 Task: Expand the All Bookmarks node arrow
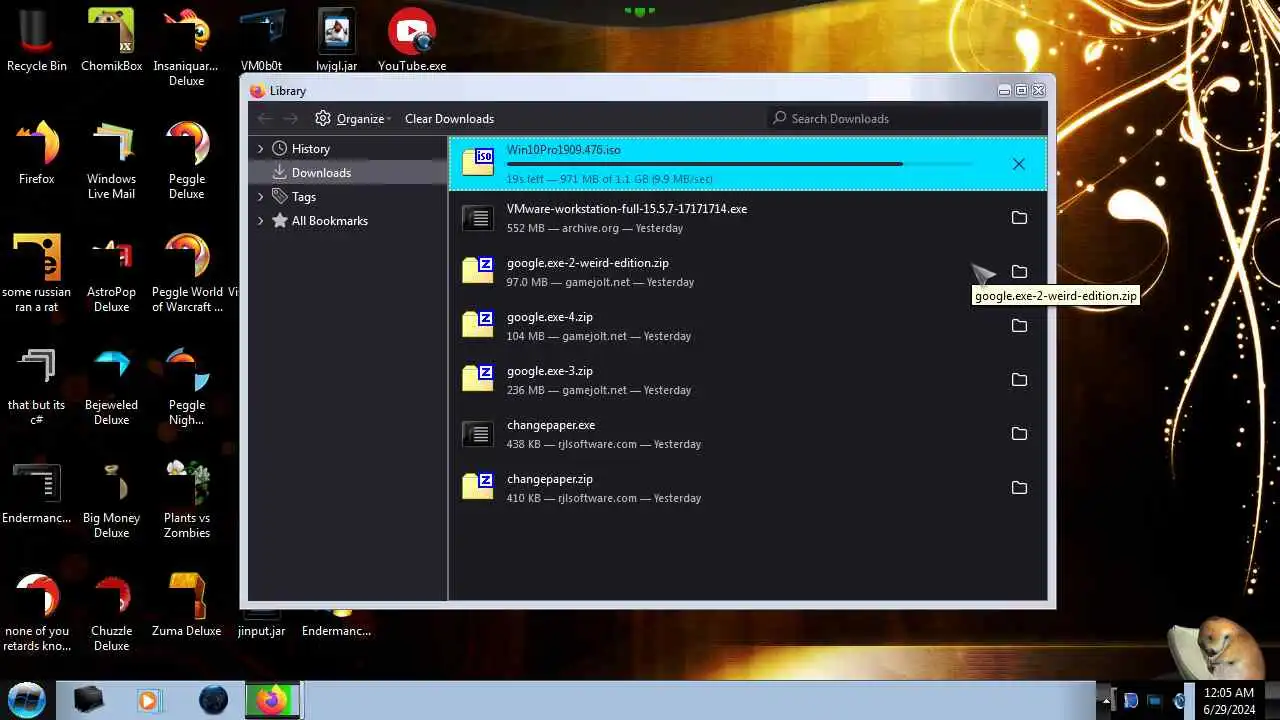pyautogui.click(x=261, y=221)
